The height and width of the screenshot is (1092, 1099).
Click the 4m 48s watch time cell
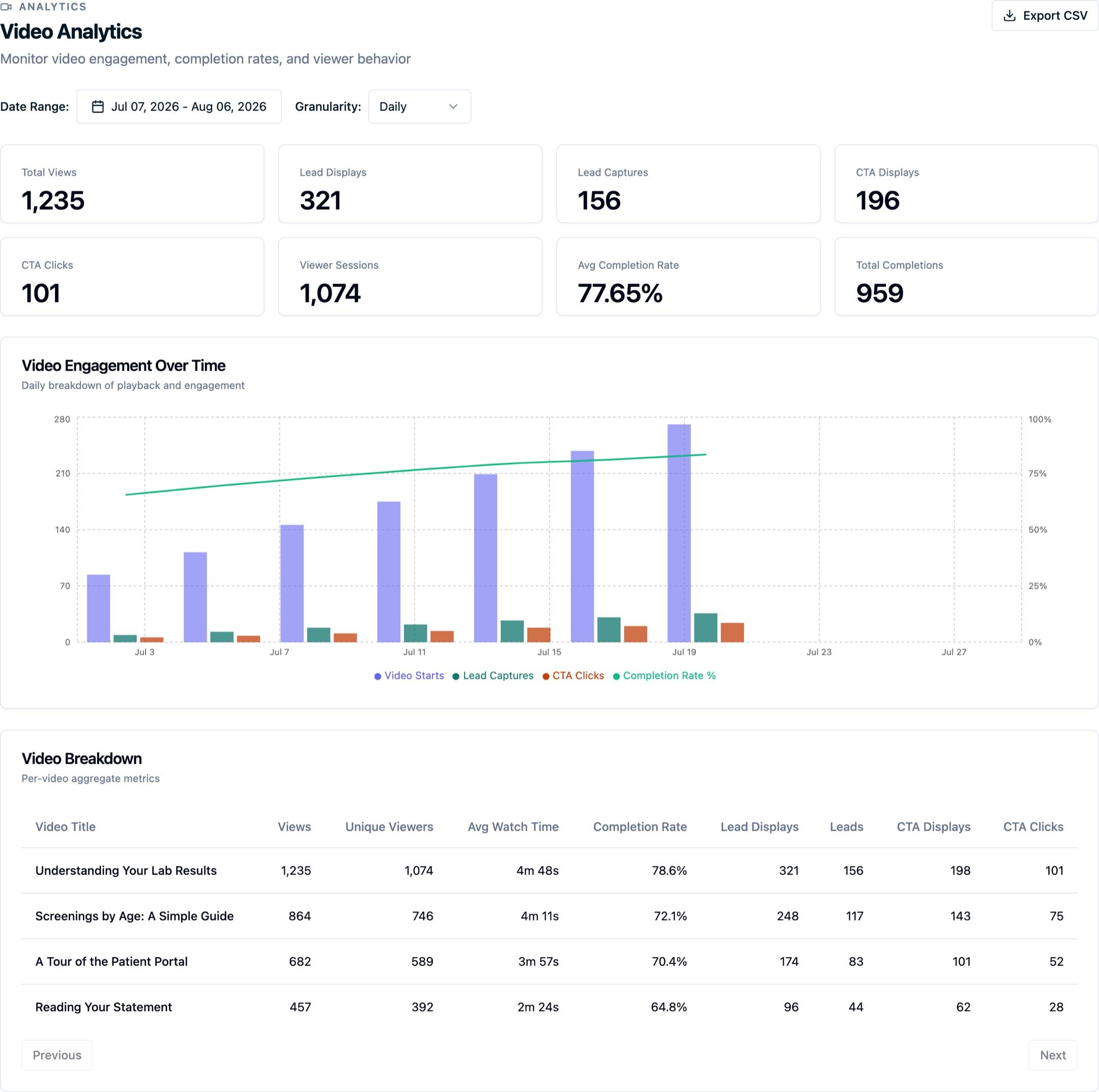[537, 870]
